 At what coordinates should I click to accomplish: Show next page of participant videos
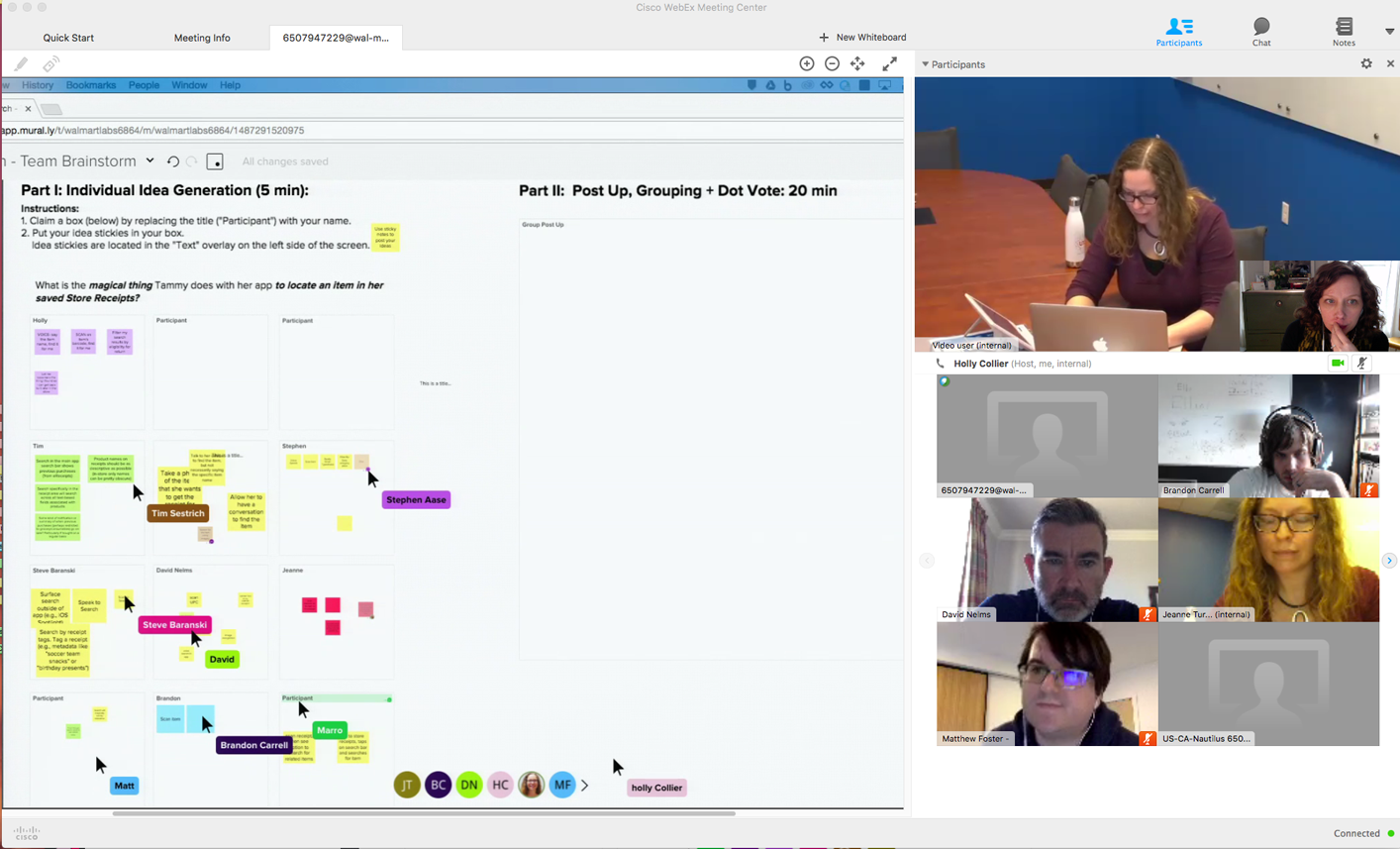(x=1389, y=561)
